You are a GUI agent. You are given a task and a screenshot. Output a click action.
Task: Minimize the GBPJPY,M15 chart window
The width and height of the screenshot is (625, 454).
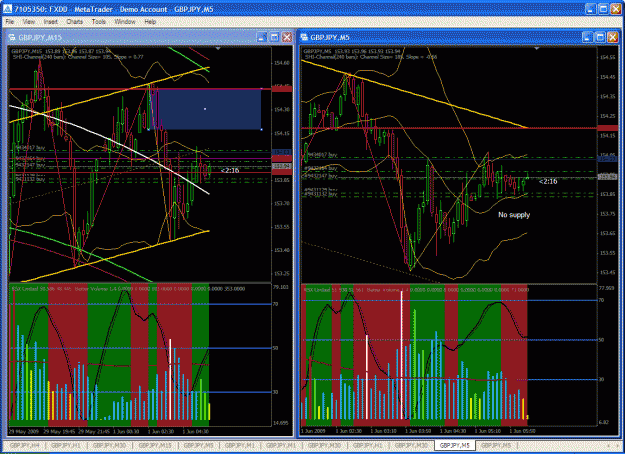tap(262, 37)
